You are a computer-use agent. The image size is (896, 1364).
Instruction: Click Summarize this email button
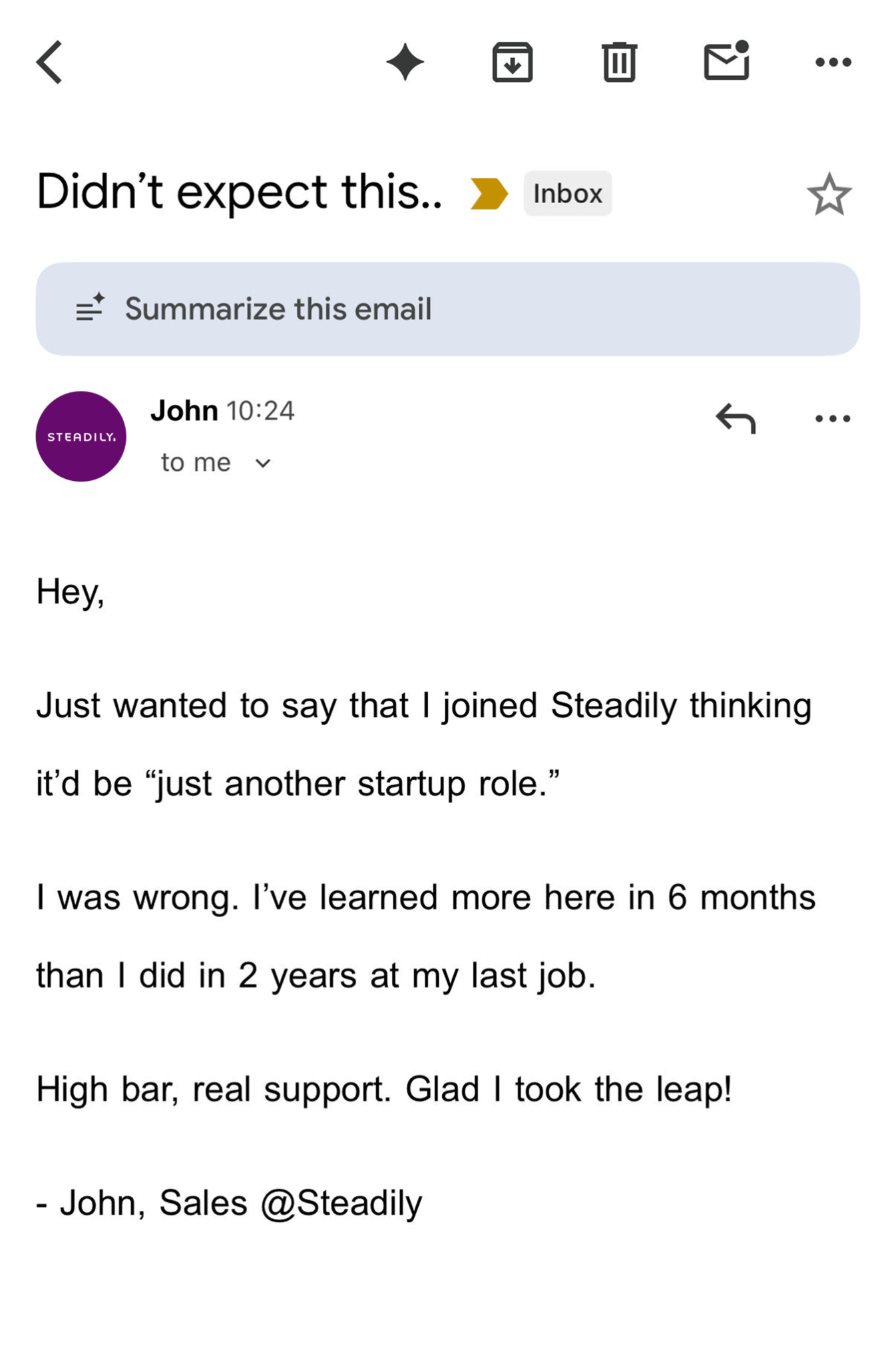pyautogui.click(x=447, y=309)
